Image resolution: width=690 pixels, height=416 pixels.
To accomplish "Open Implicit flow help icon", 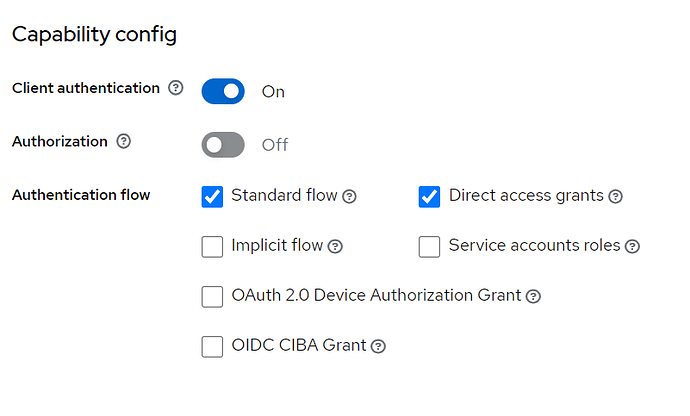I will (x=336, y=246).
